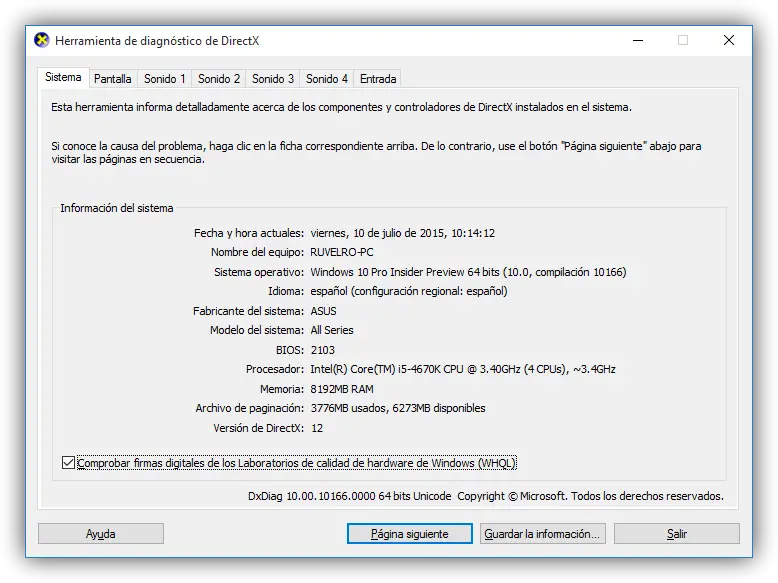778x583 pixels.
Task: Click the BIOS label
Action: [x=290, y=350]
